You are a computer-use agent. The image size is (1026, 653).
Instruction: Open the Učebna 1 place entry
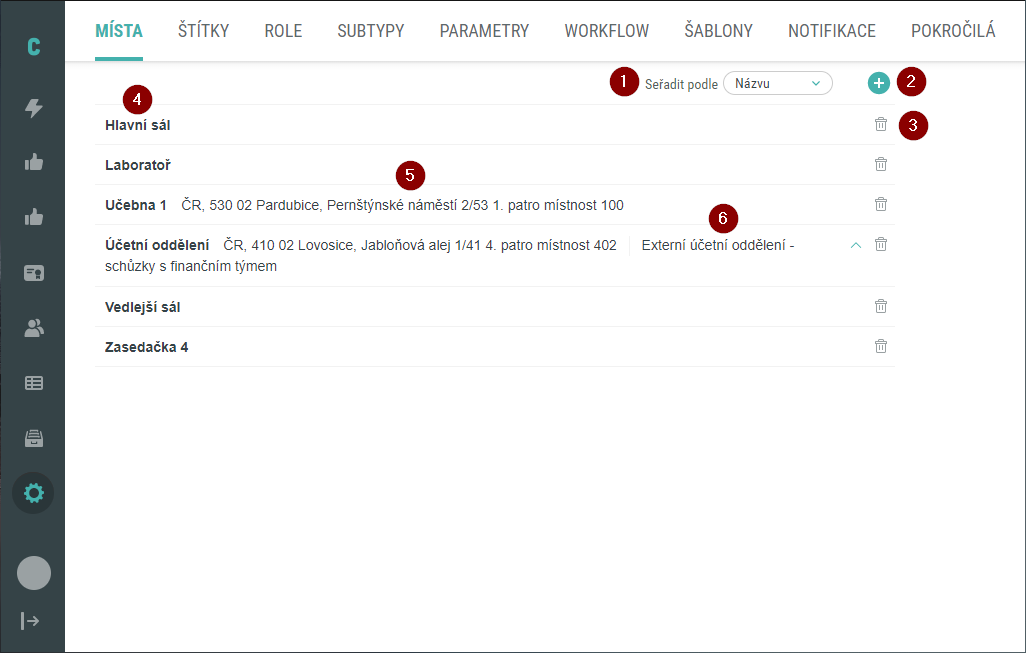(x=135, y=204)
